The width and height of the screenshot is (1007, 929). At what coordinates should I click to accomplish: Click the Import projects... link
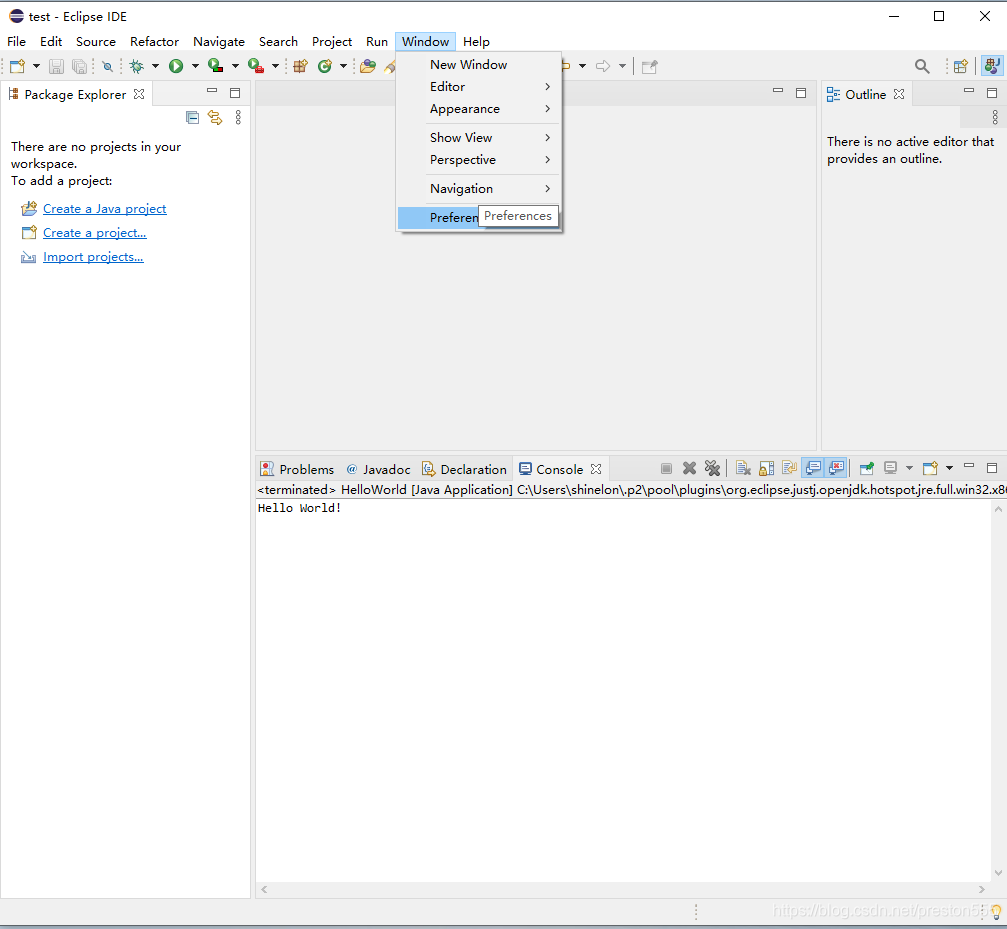click(x=93, y=257)
